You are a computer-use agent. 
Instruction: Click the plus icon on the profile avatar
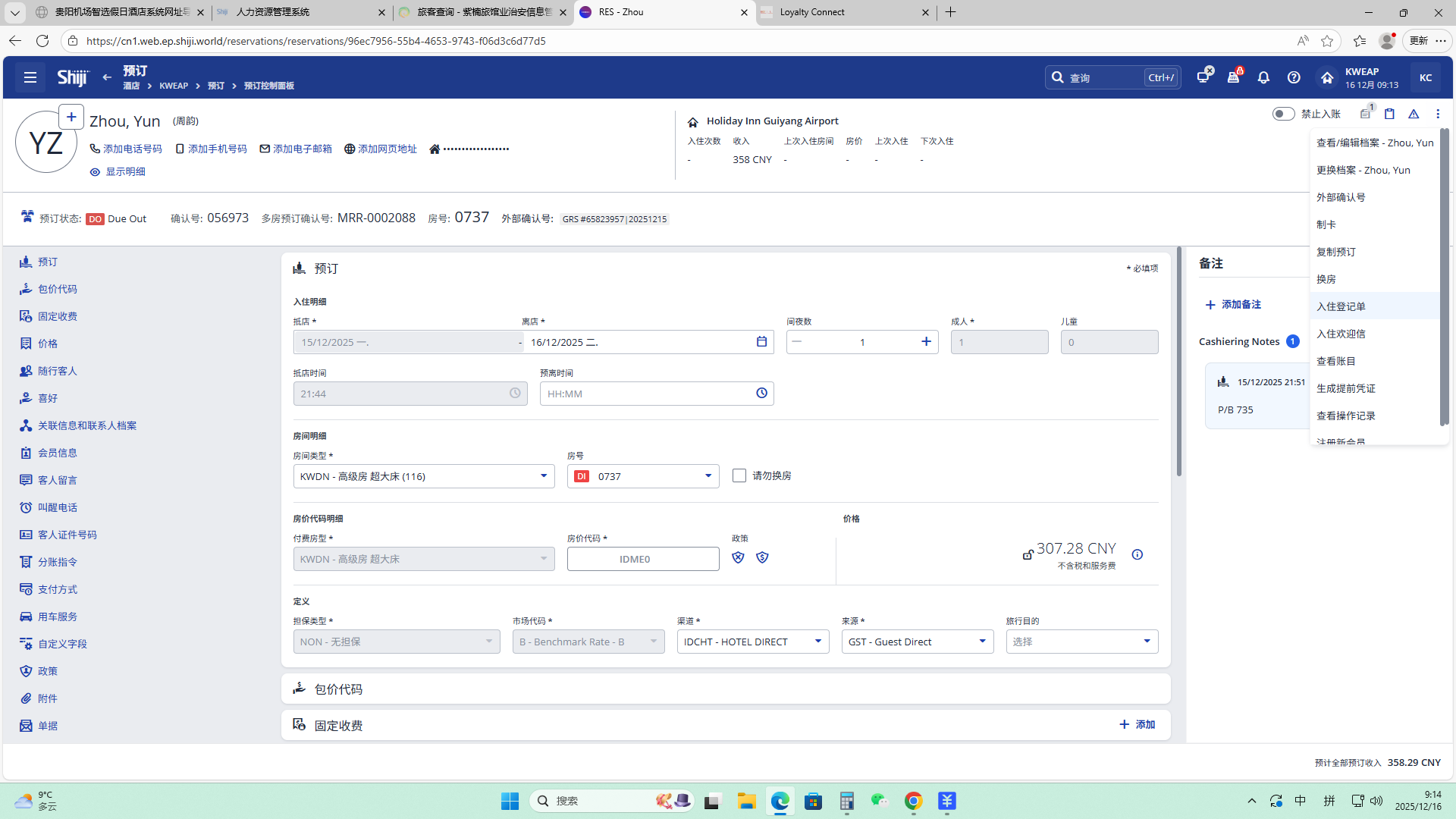(71, 117)
